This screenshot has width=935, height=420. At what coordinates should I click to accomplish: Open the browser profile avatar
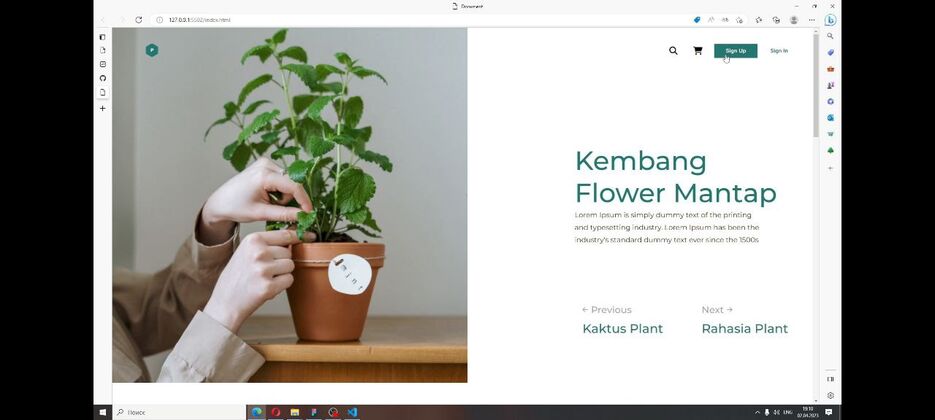[794, 20]
